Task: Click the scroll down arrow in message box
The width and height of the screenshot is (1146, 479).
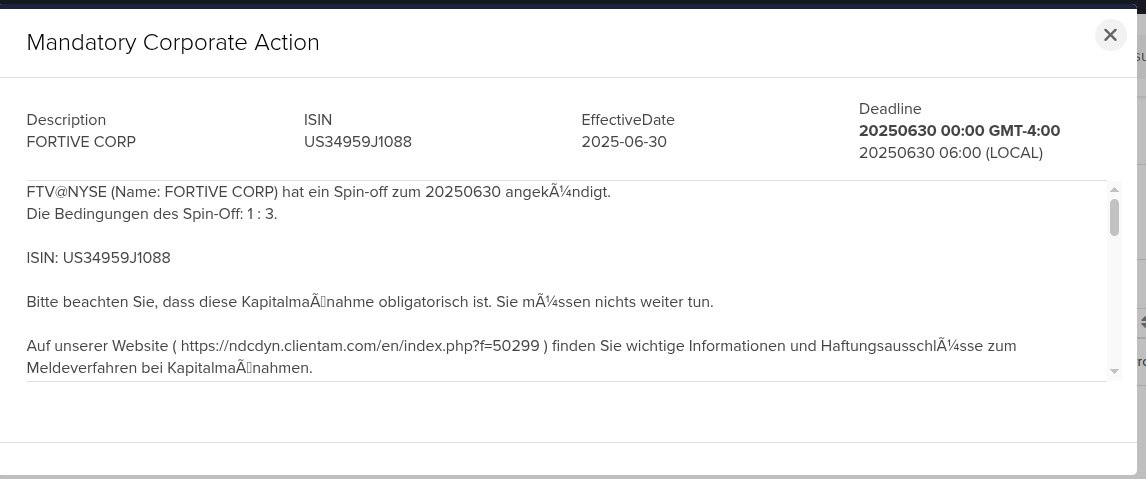Action: pos(1114,372)
